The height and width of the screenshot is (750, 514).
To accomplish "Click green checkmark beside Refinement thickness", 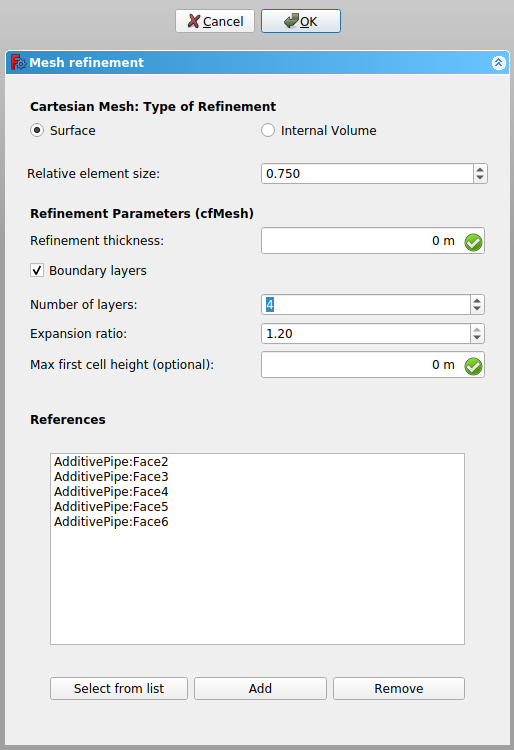I will (473, 243).
